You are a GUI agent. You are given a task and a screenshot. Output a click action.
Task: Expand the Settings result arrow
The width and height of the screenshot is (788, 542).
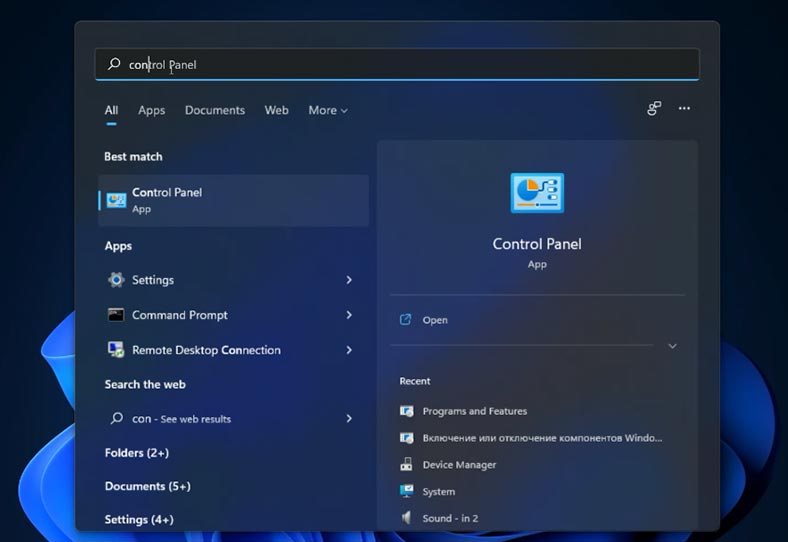point(349,280)
